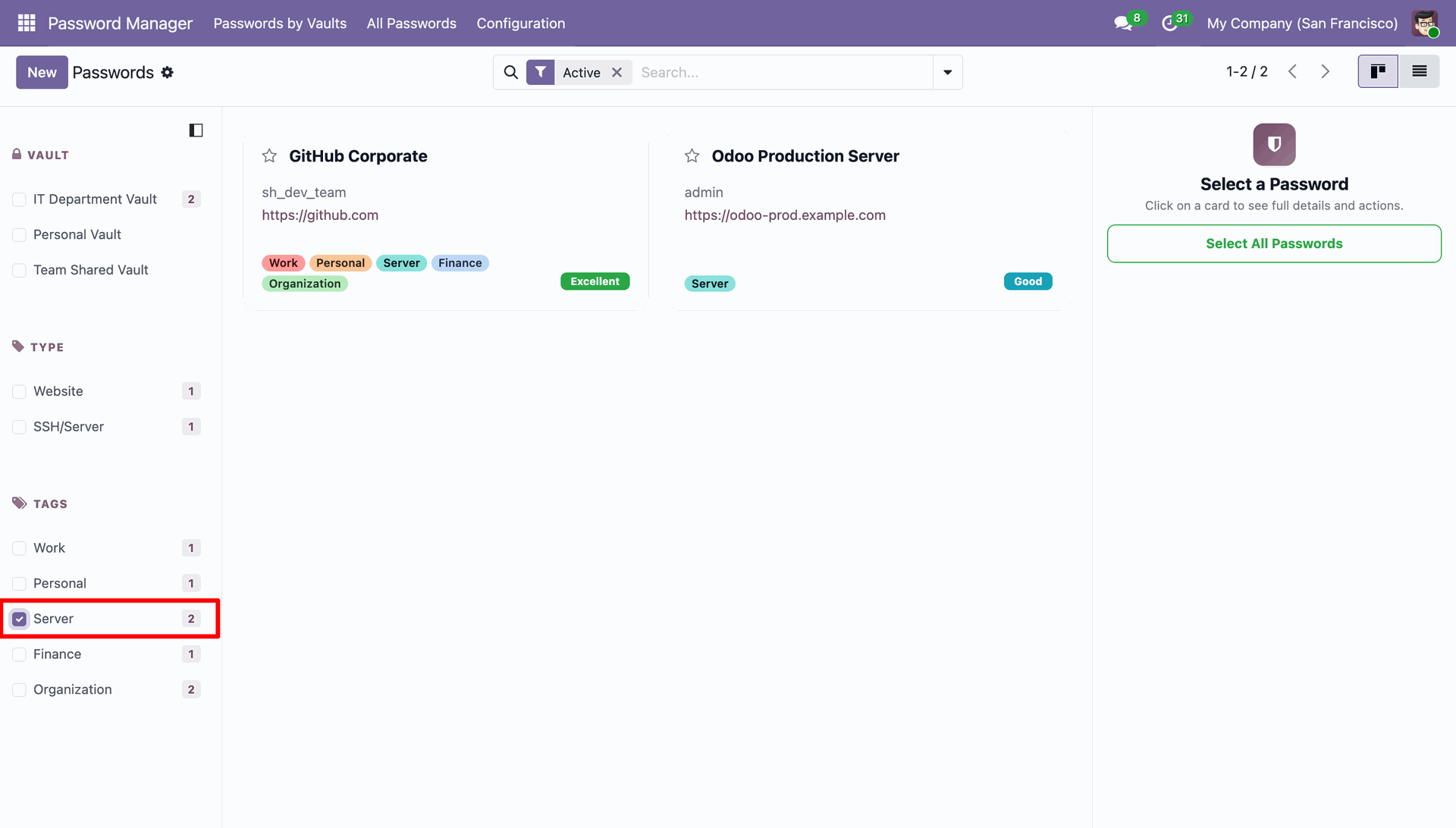Toggle the Personal Vault filter
Image resolution: width=1456 pixels, height=828 pixels.
pyautogui.click(x=20, y=235)
